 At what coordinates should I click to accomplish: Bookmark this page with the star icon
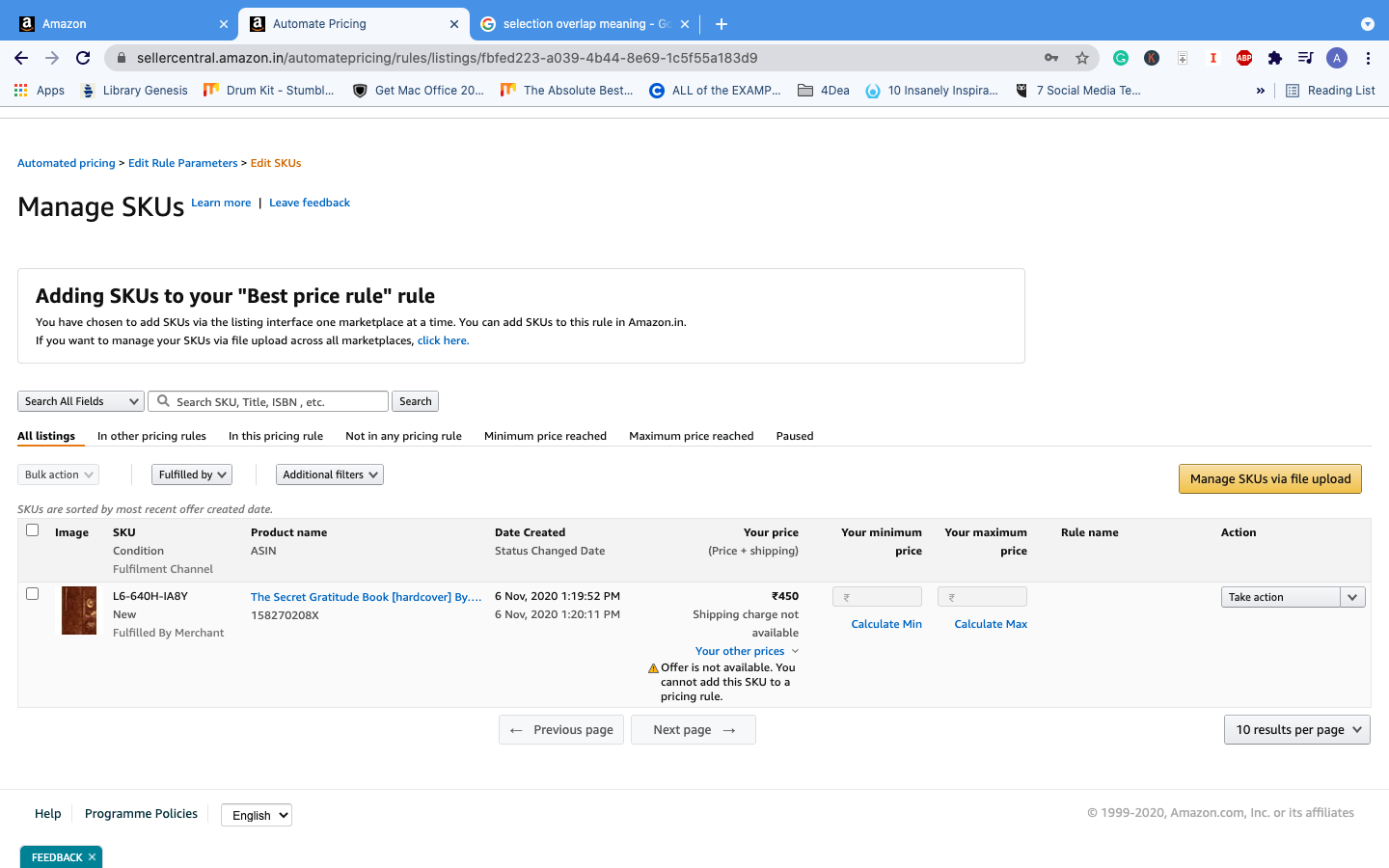pyautogui.click(x=1082, y=58)
